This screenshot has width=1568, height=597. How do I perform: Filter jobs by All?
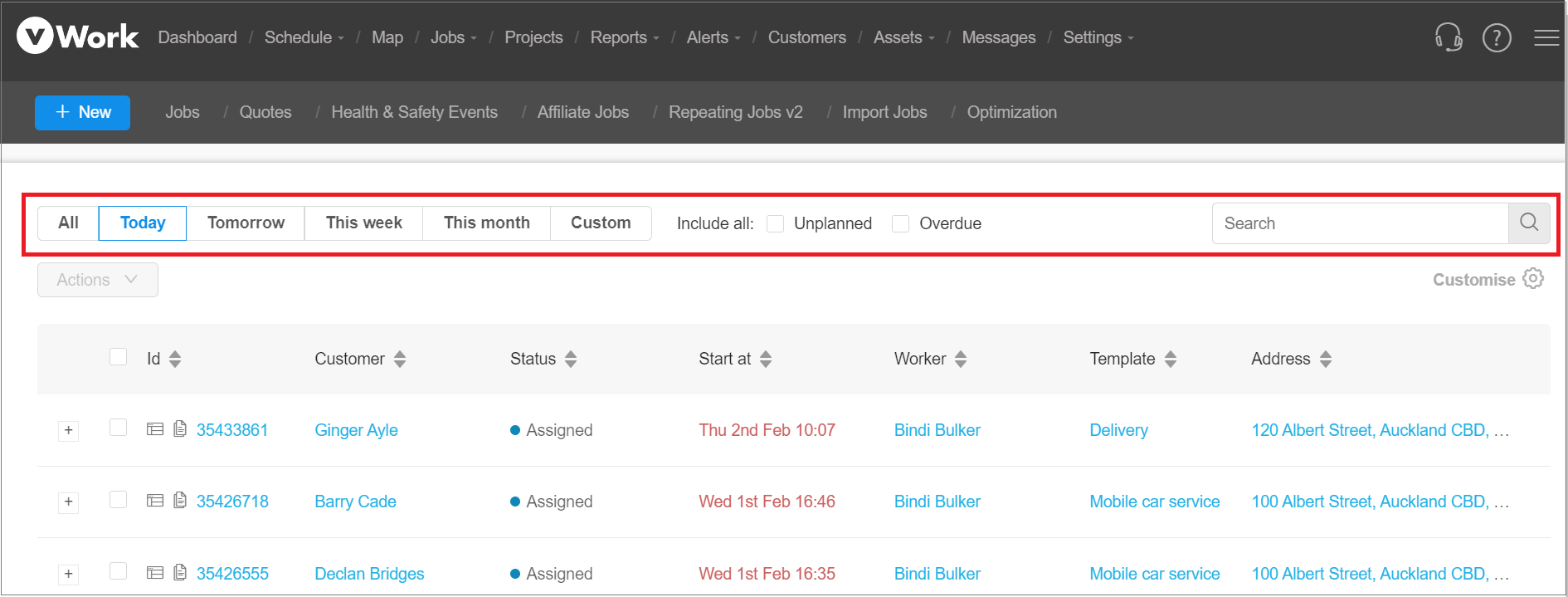pyautogui.click(x=68, y=223)
